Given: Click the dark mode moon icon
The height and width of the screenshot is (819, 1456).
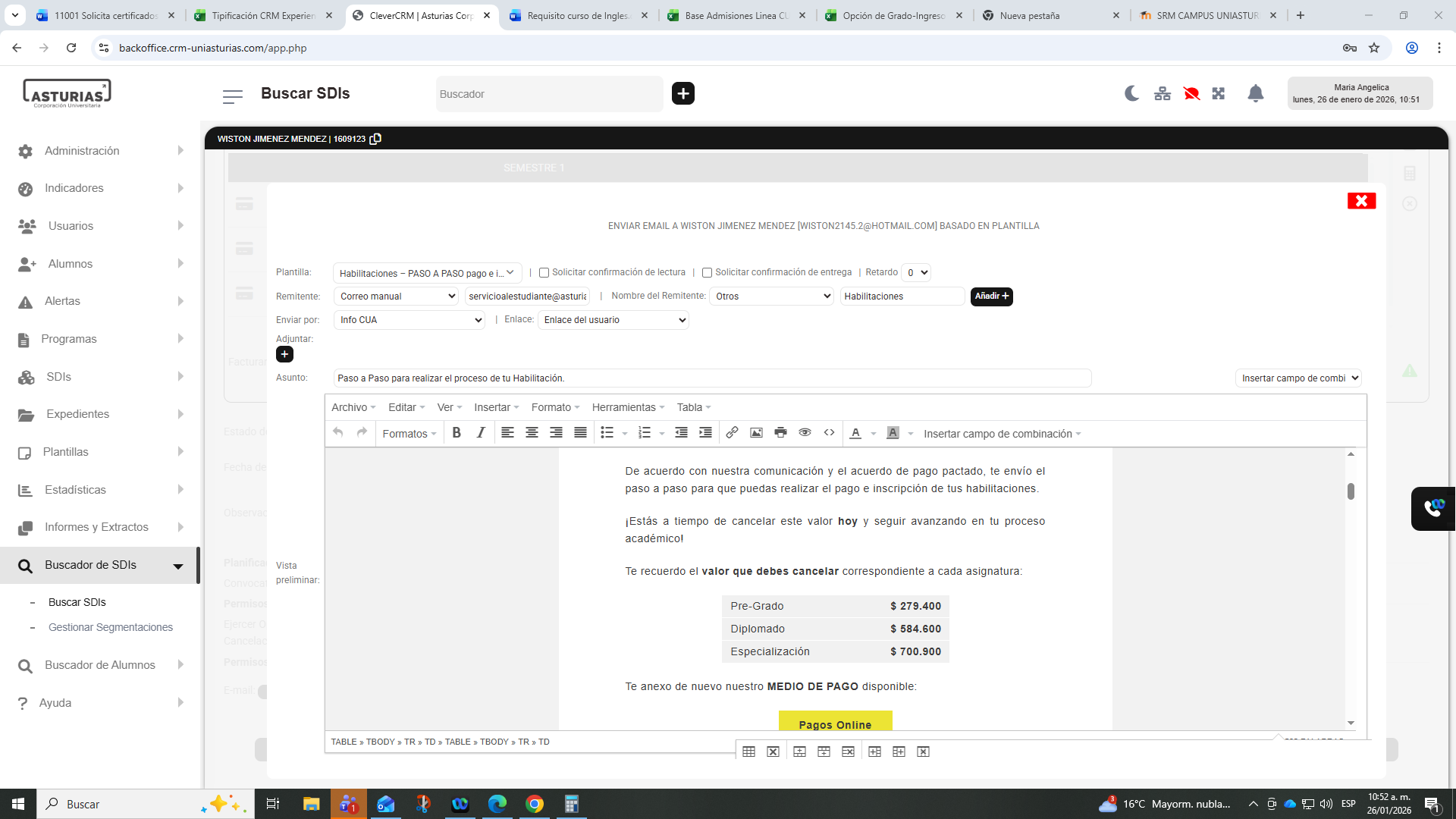Looking at the screenshot, I should [1131, 93].
